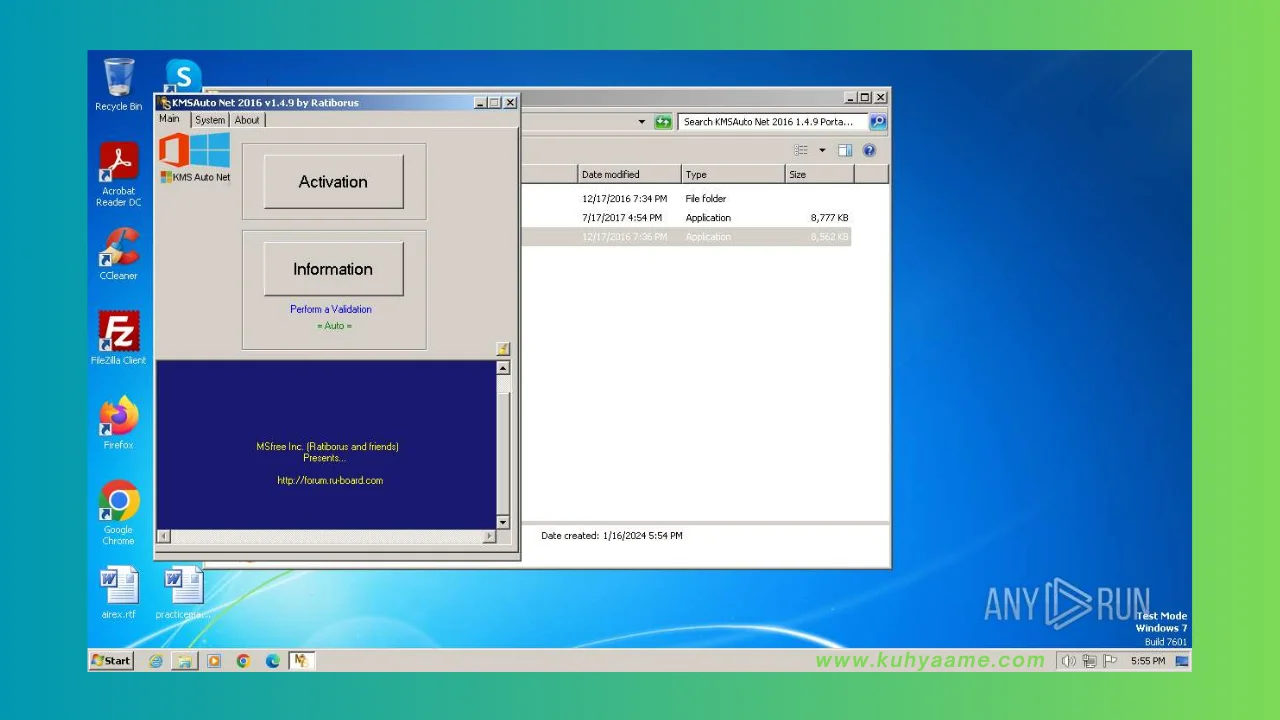Open Skype desktop icon

(183, 76)
